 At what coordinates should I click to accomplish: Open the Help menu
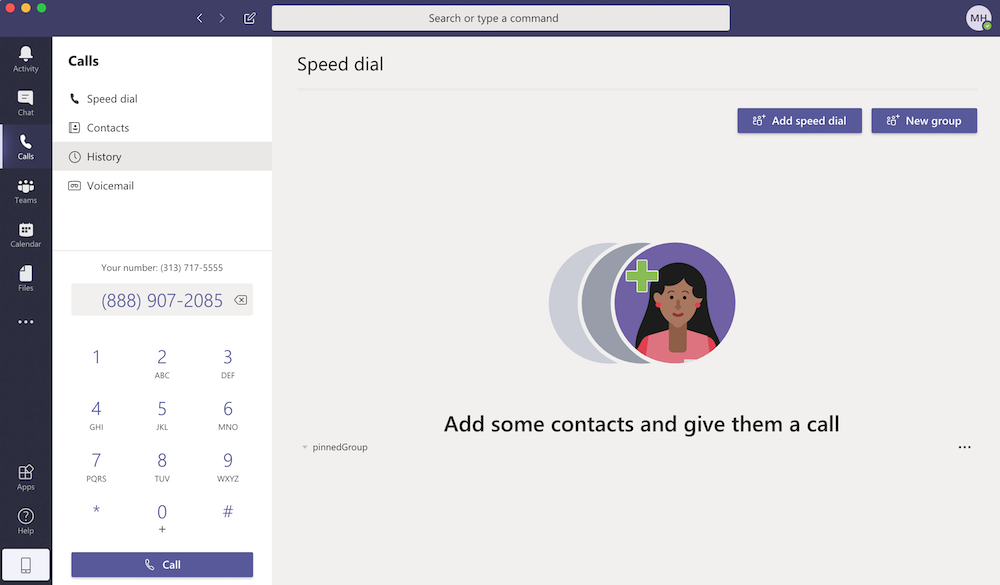26,521
